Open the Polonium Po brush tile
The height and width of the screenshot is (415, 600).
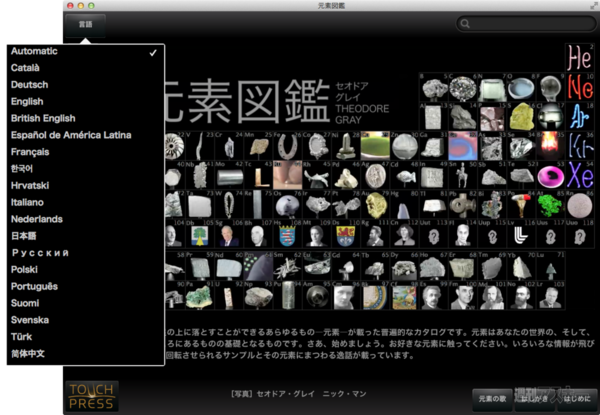click(x=522, y=205)
